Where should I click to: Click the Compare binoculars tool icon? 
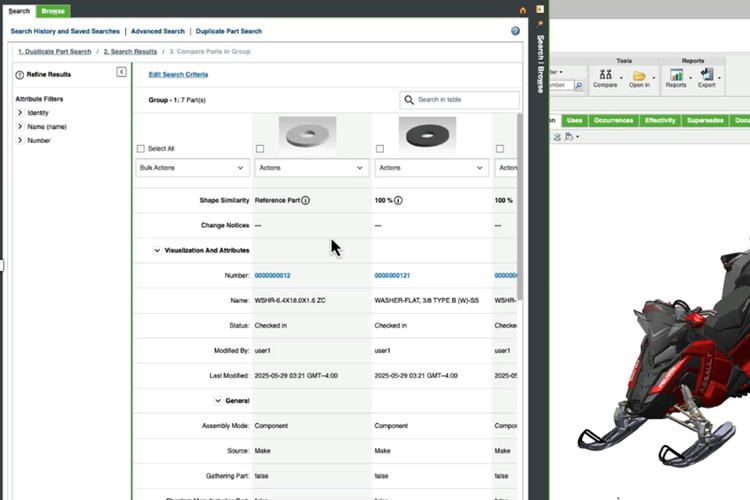click(604, 75)
